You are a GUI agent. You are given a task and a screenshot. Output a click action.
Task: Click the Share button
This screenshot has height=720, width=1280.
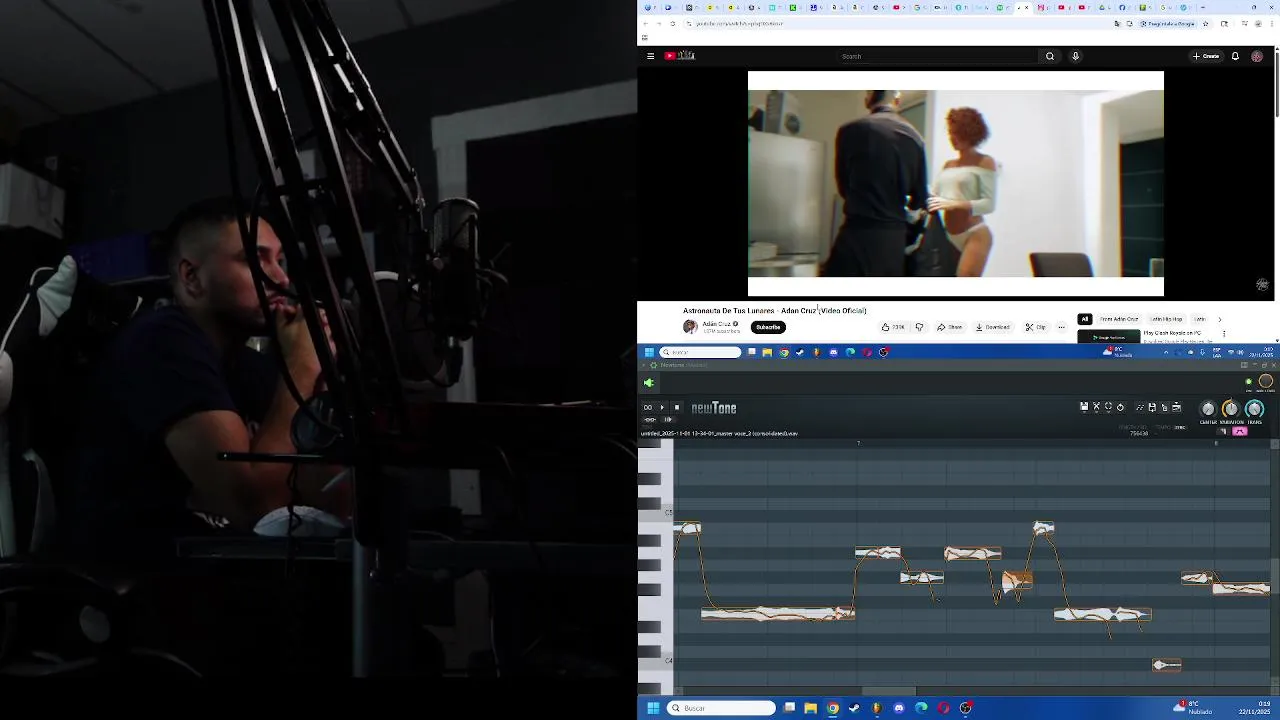click(950, 327)
